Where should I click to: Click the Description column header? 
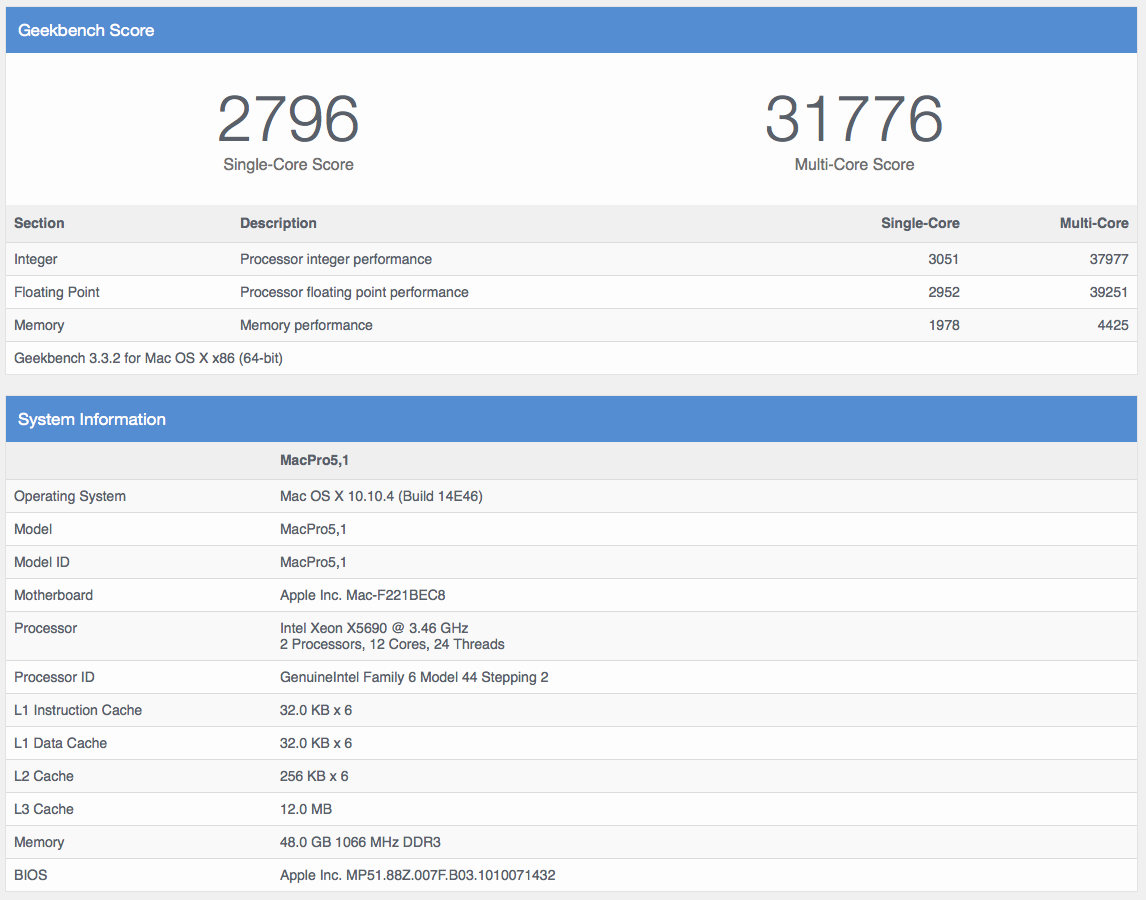(x=278, y=223)
